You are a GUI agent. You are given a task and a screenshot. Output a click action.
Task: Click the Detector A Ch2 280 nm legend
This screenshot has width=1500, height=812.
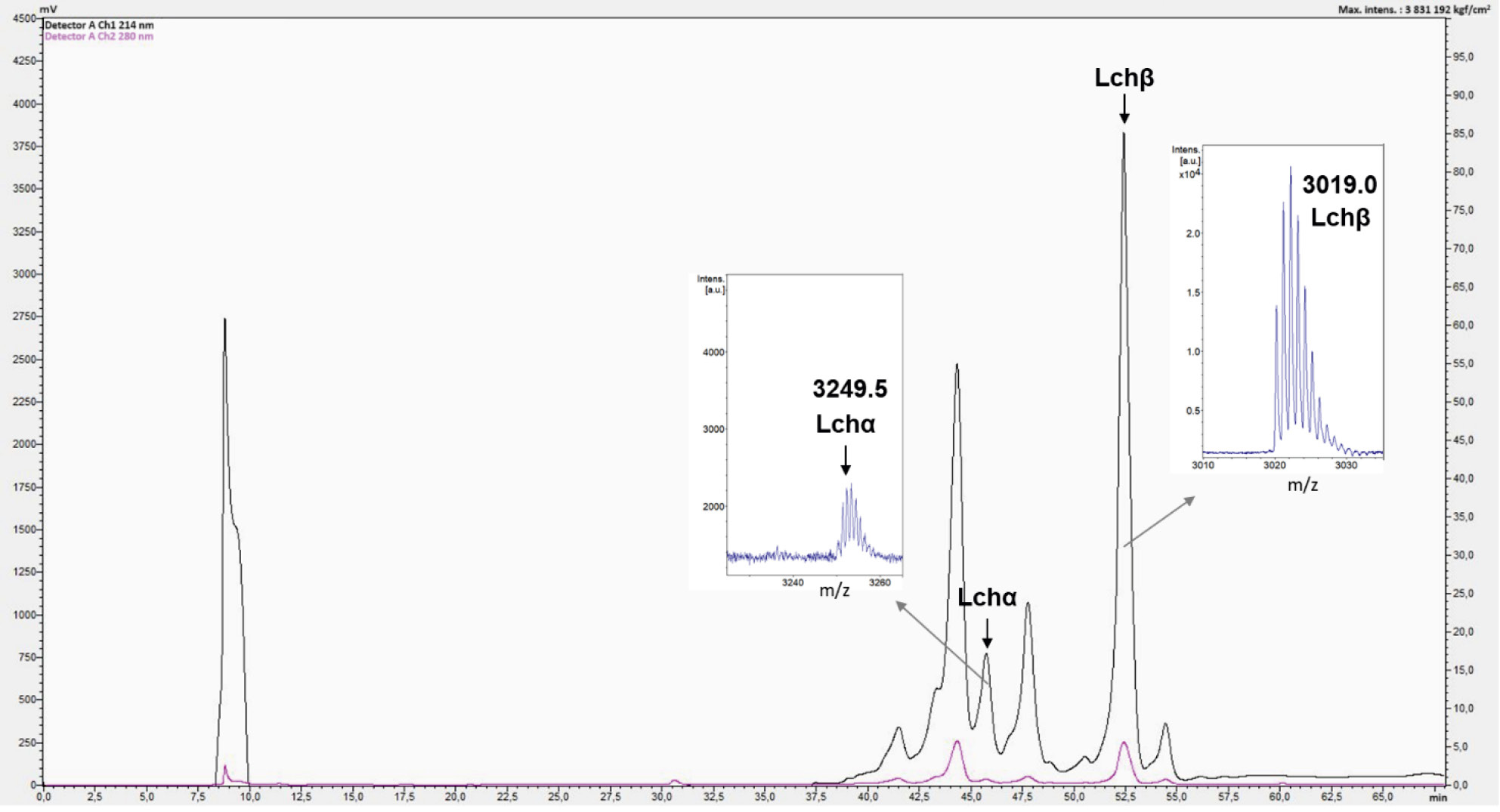[99, 36]
